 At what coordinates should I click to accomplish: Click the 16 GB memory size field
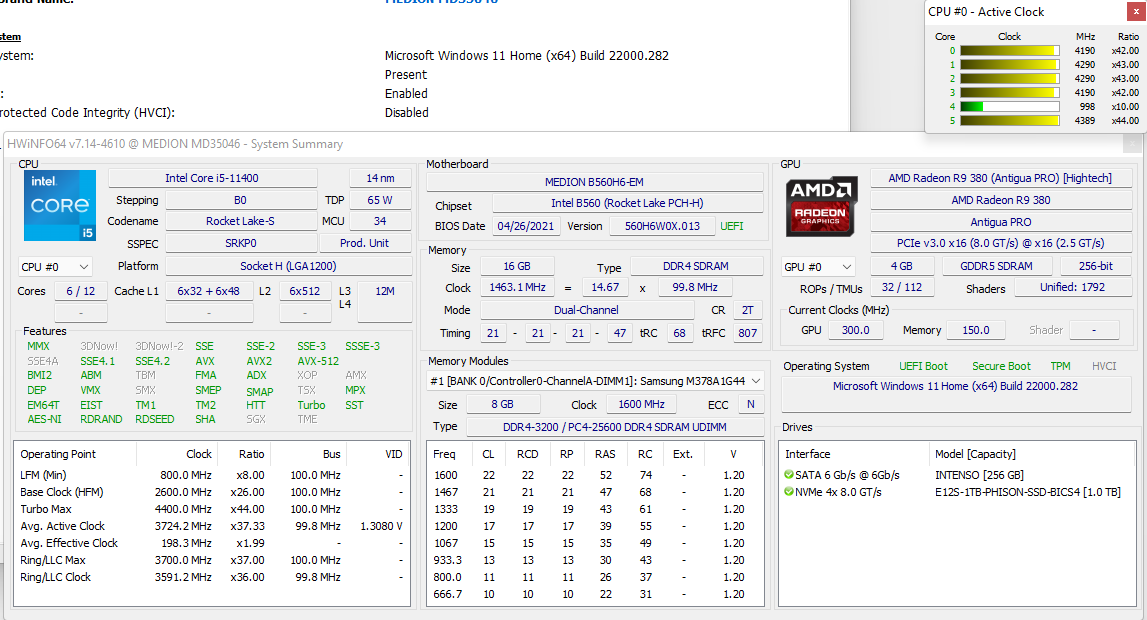516,266
